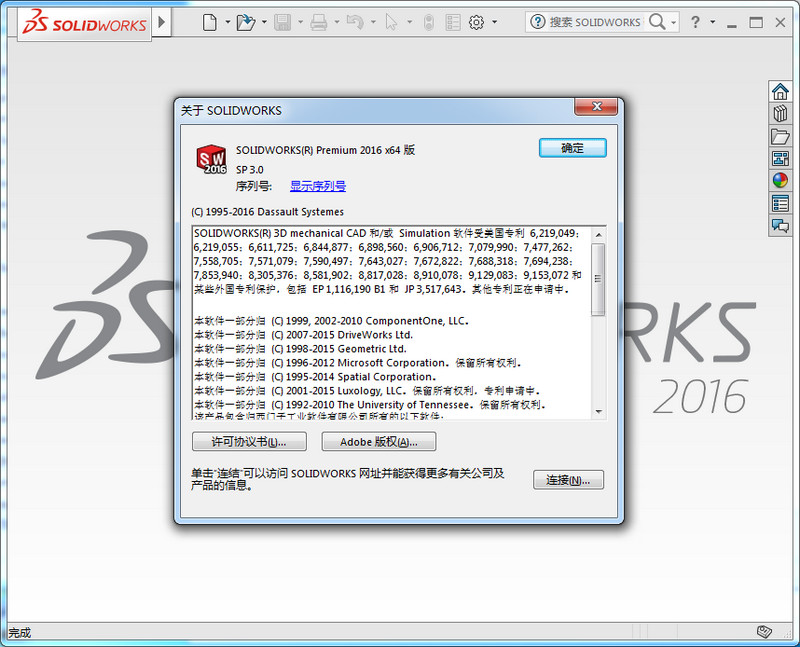Click the Rebuild traffic-light toolbar icon

(428, 21)
